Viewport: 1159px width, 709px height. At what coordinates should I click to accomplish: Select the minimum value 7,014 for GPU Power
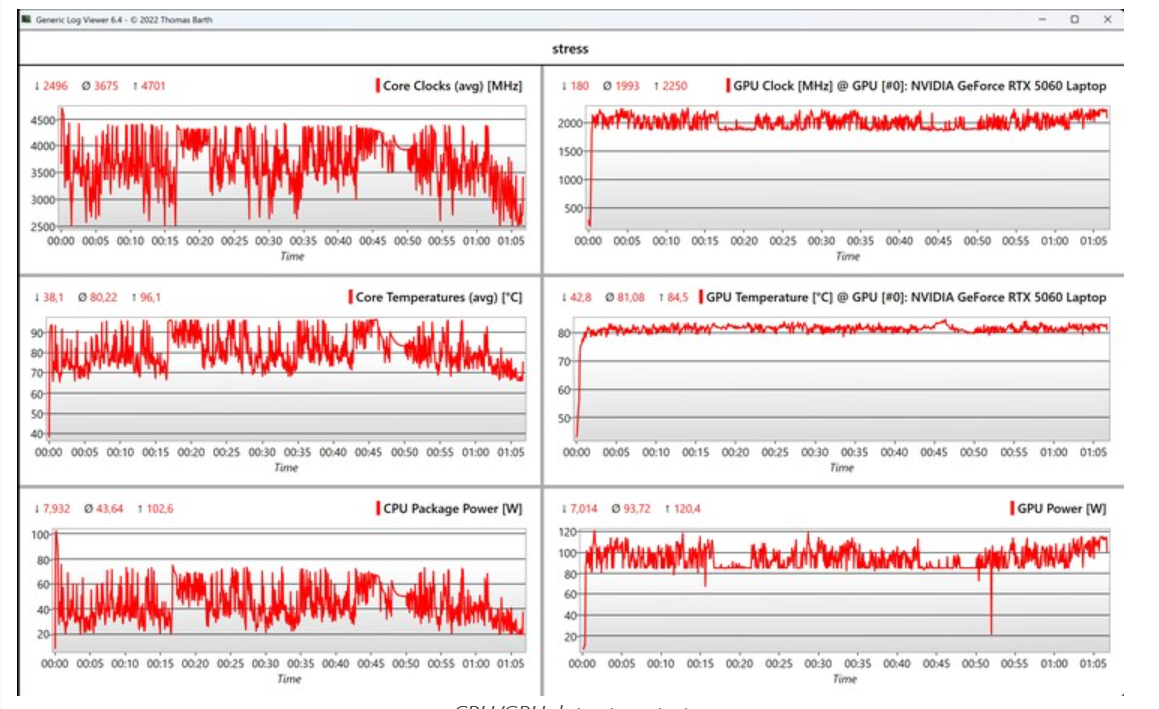[584, 509]
